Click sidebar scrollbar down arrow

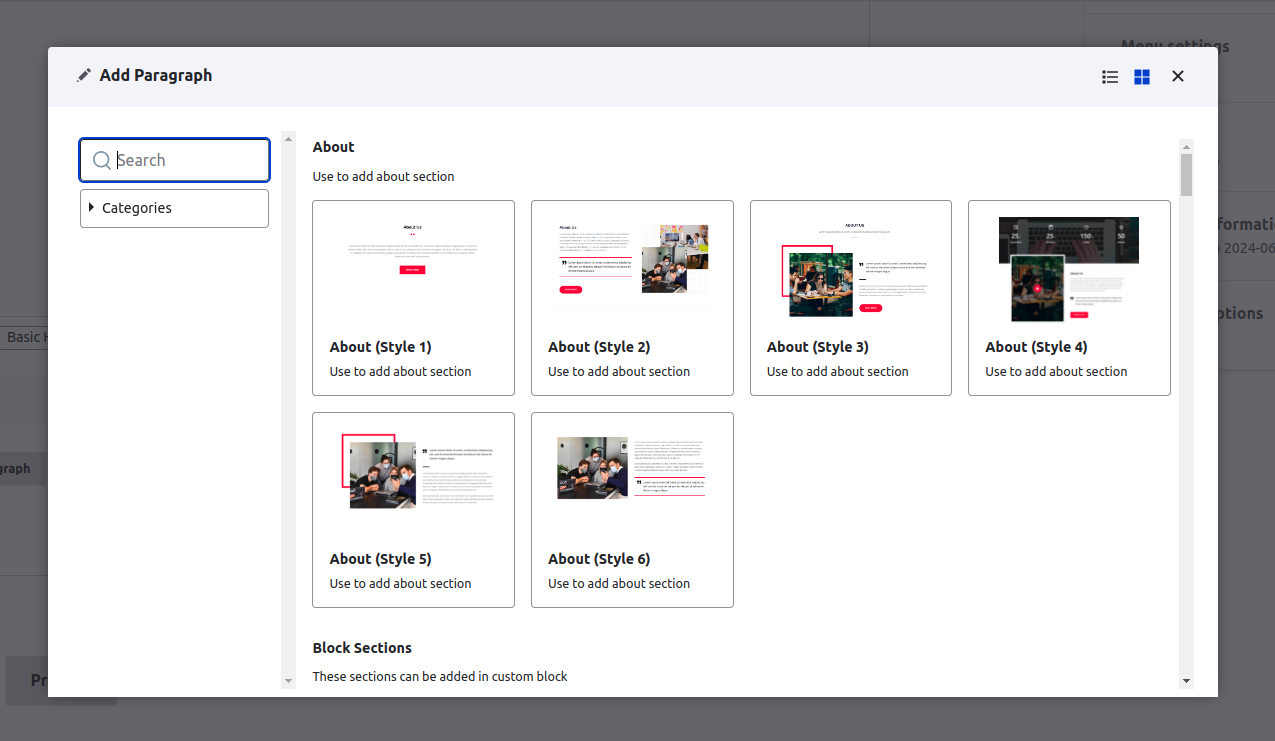point(288,681)
